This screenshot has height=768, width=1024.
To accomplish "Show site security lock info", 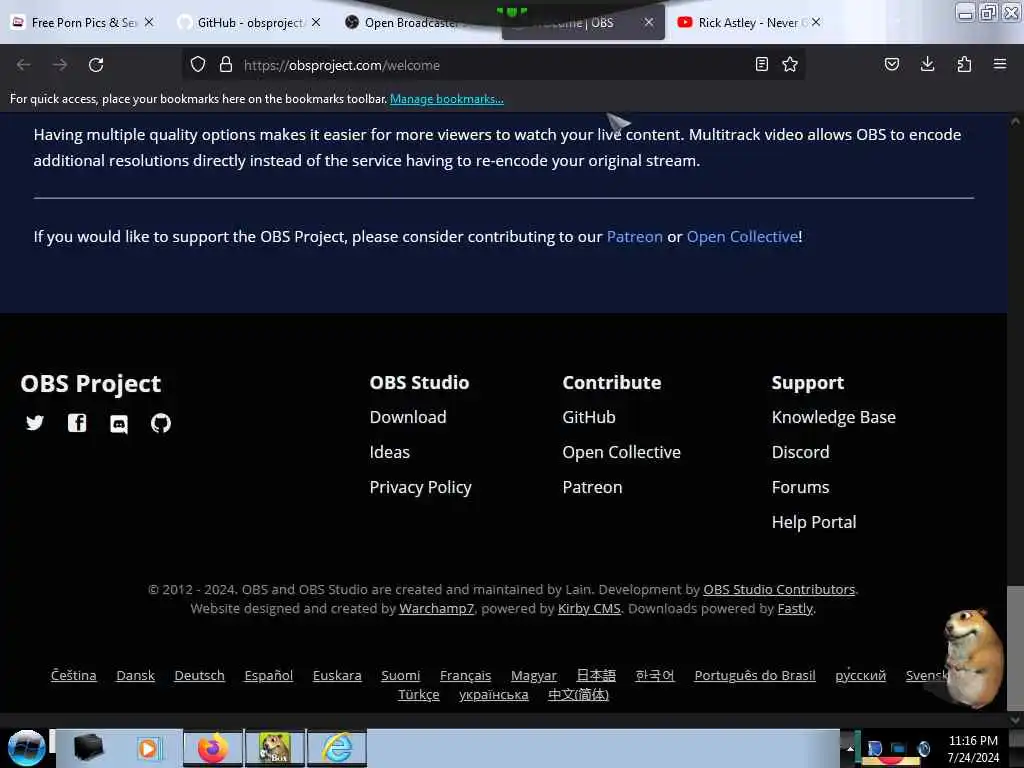I will coord(226,64).
